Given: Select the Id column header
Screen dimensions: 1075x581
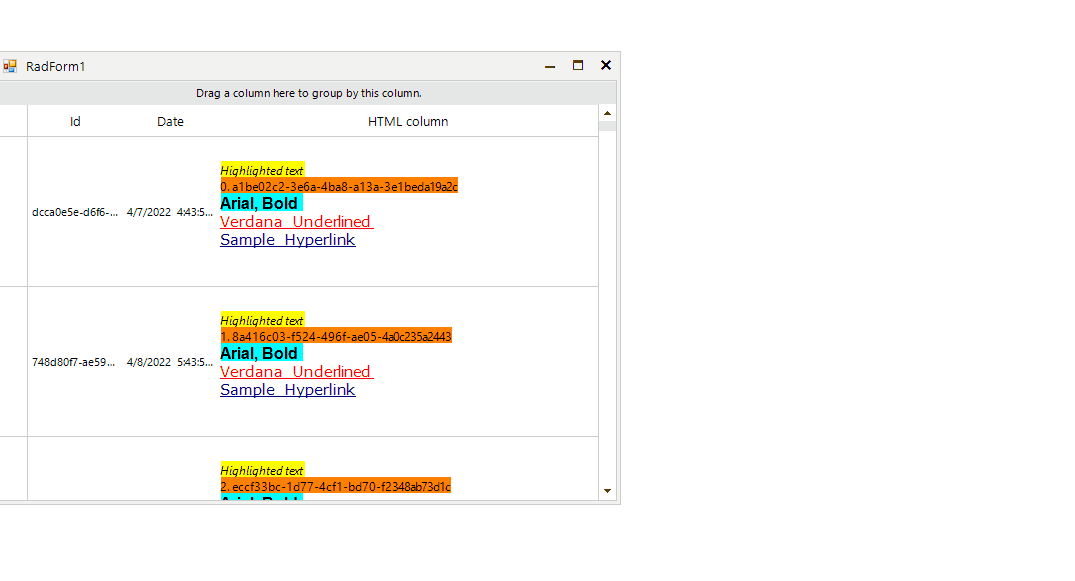Looking at the screenshot, I should click(75, 121).
